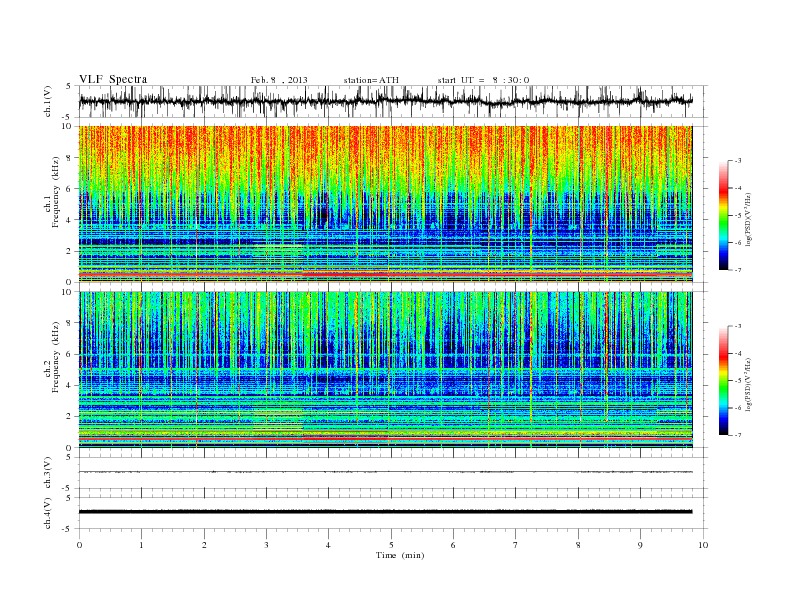Click the "station=ATH" header text

pos(371,80)
